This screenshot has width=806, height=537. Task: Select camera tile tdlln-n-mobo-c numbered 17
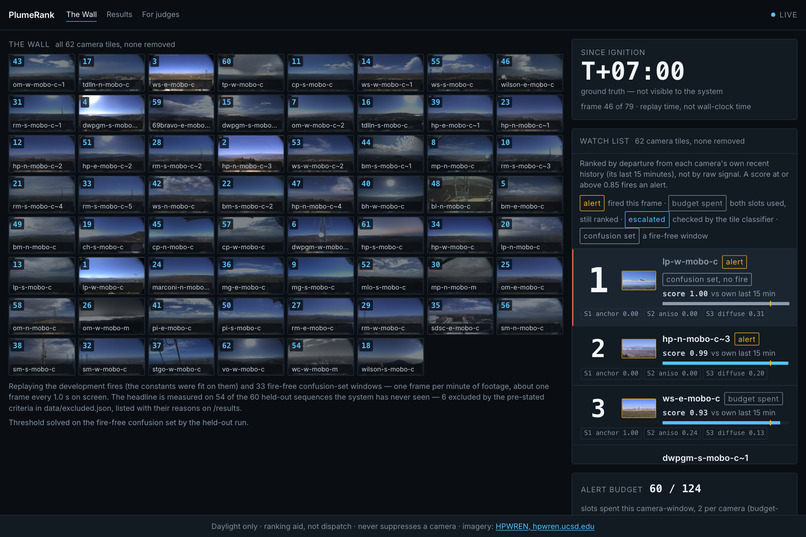pyautogui.click(x=112, y=72)
